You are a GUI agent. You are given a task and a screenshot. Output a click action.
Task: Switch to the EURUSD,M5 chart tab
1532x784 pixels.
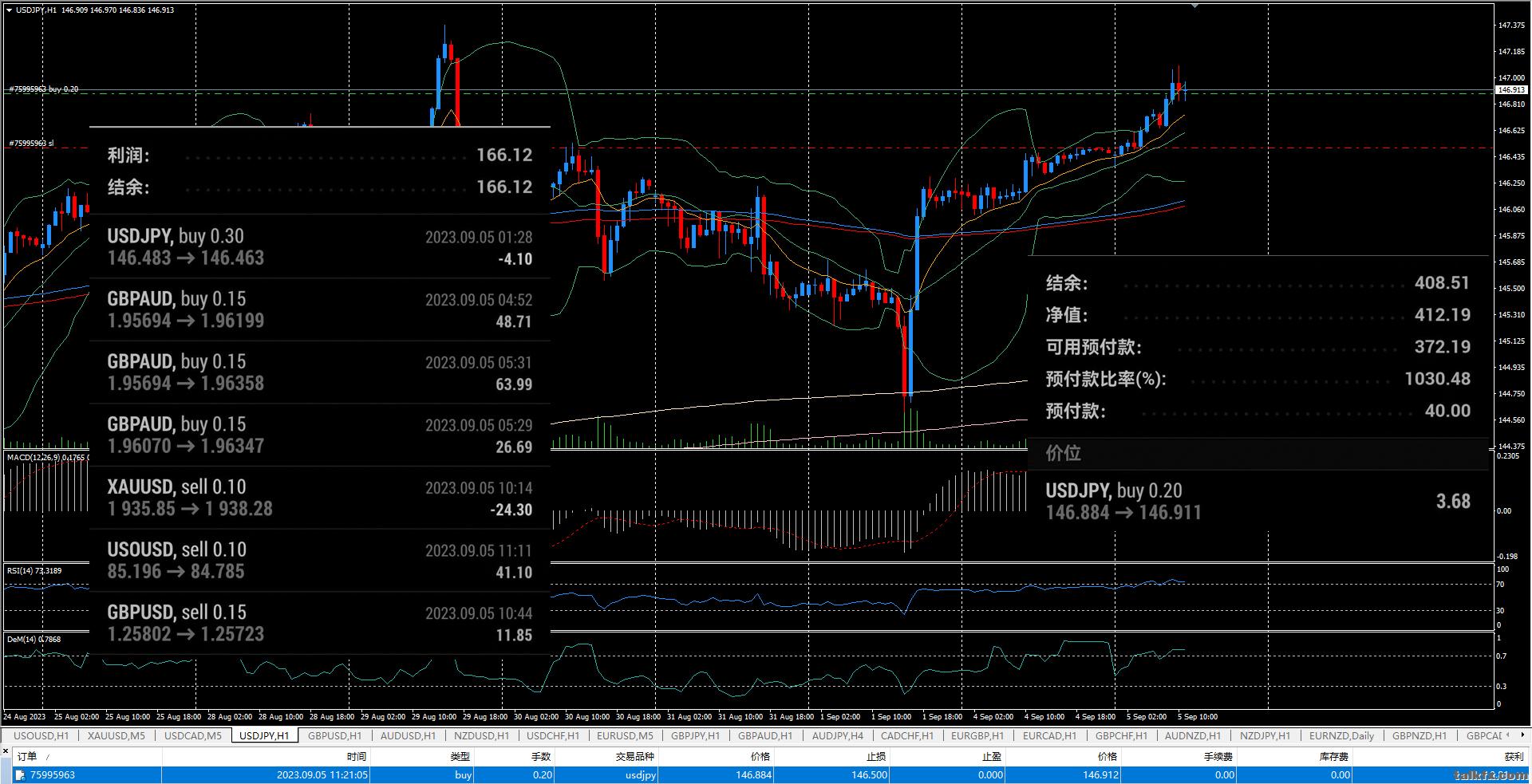pos(625,735)
